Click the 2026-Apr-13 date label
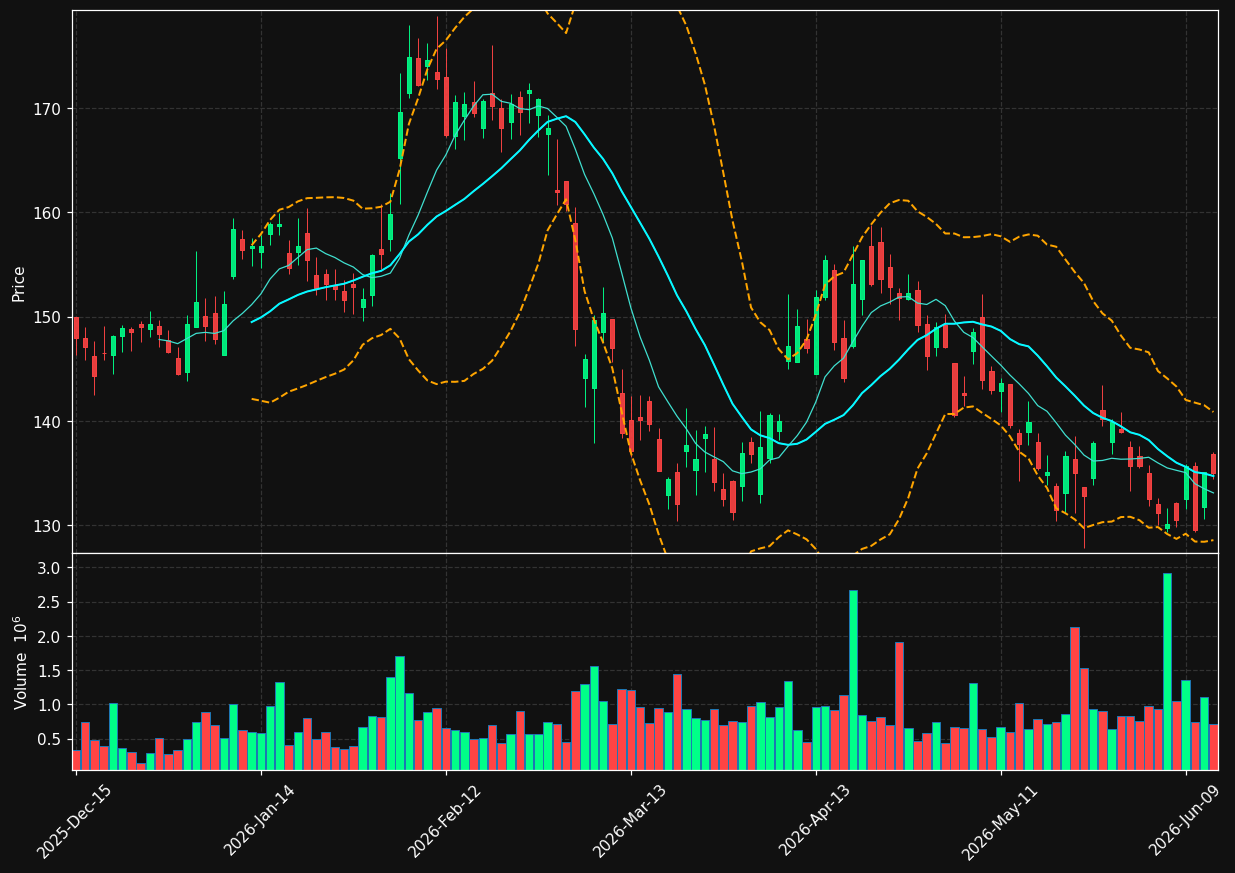 (815, 819)
